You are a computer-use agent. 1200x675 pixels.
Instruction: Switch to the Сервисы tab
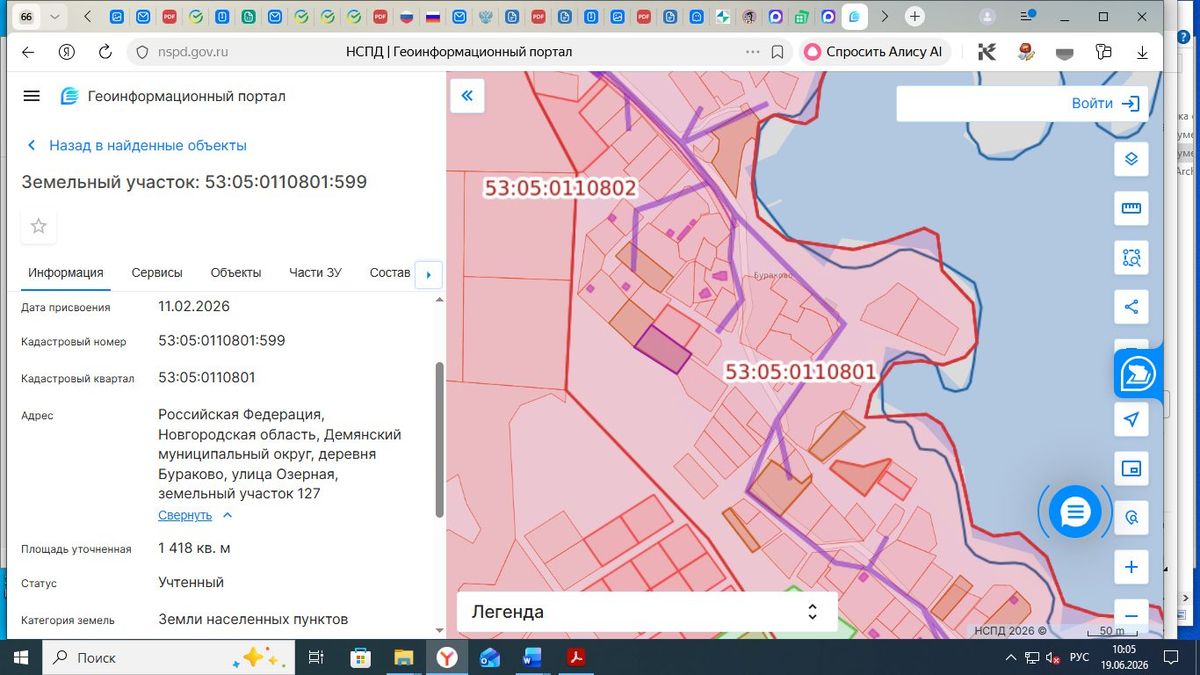pyautogui.click(x=157, y=272)
